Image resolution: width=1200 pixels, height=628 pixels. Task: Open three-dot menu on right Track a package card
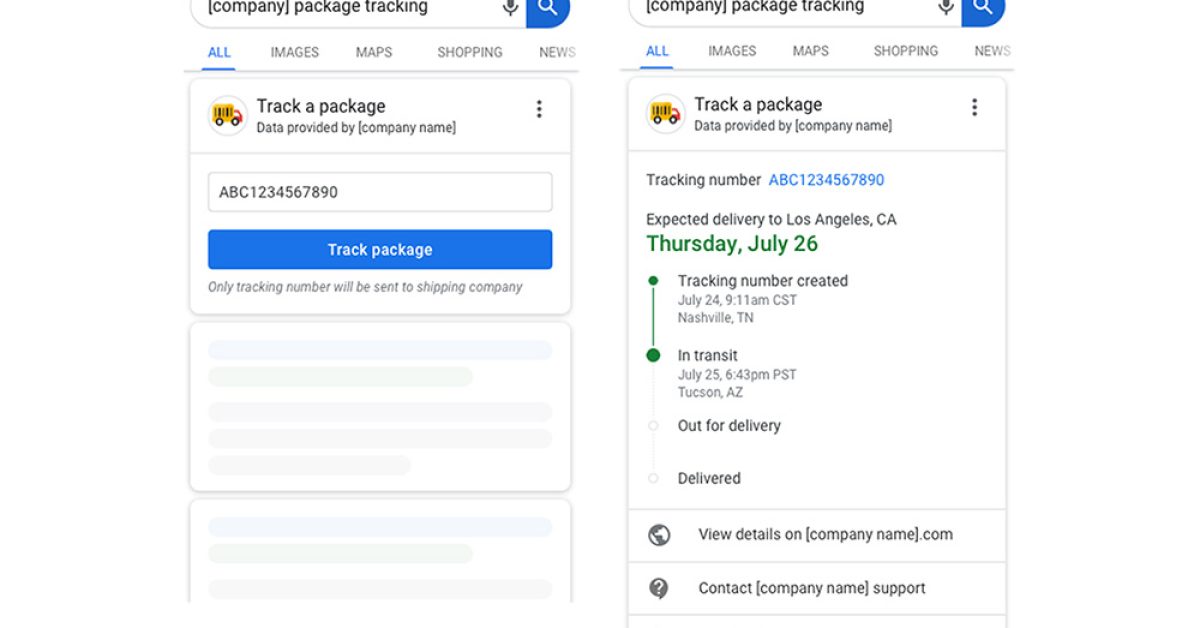[975, 107]
